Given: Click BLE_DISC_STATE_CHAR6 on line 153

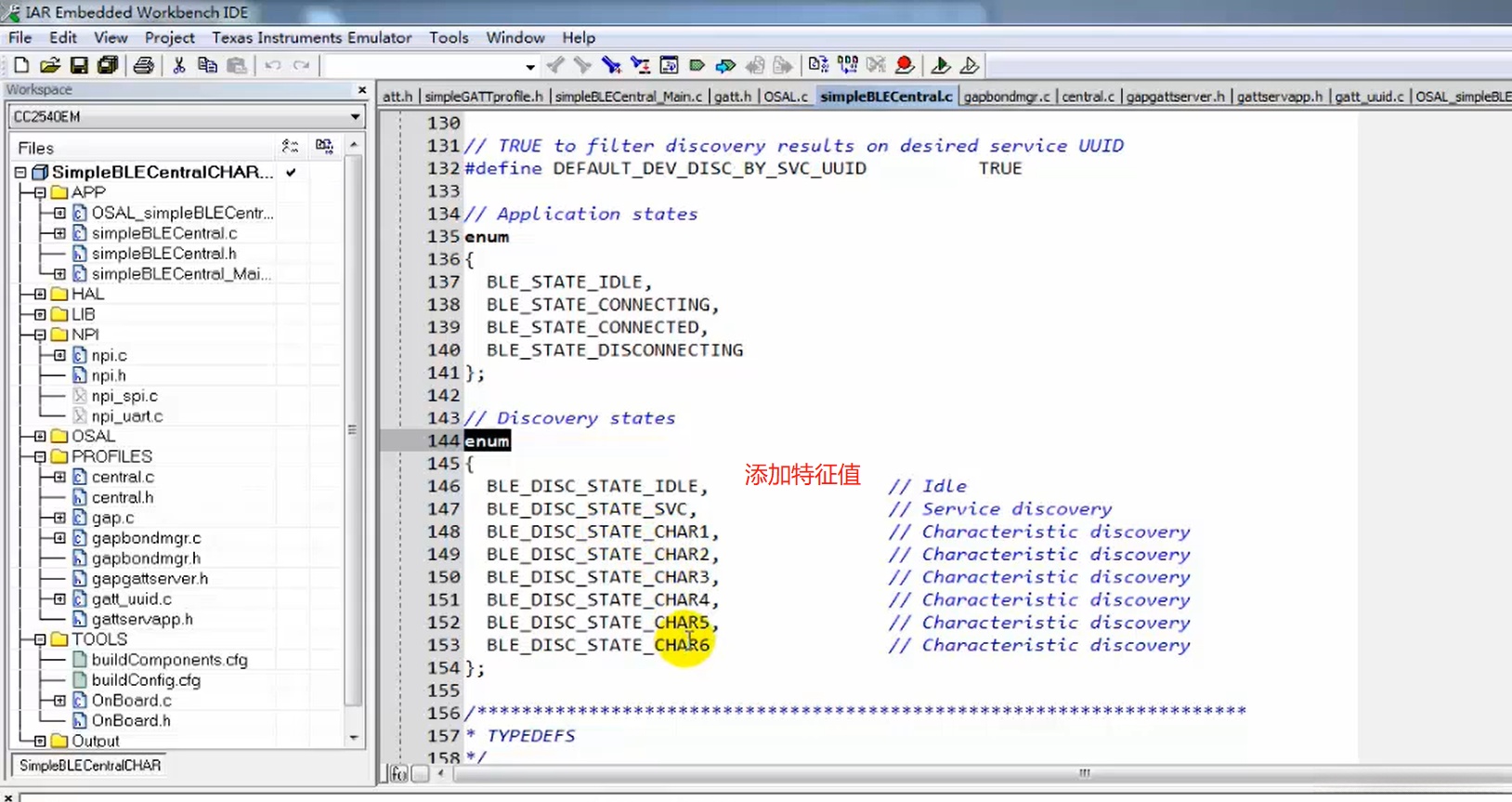Looking at the screenshot, I should [x=598, y=645].
